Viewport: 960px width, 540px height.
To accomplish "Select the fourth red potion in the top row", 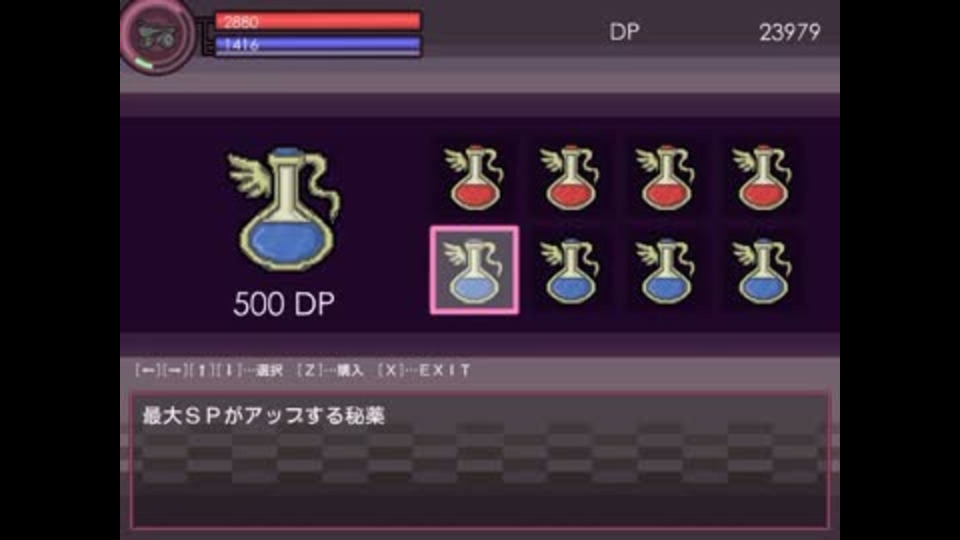I will click(762, 178).
